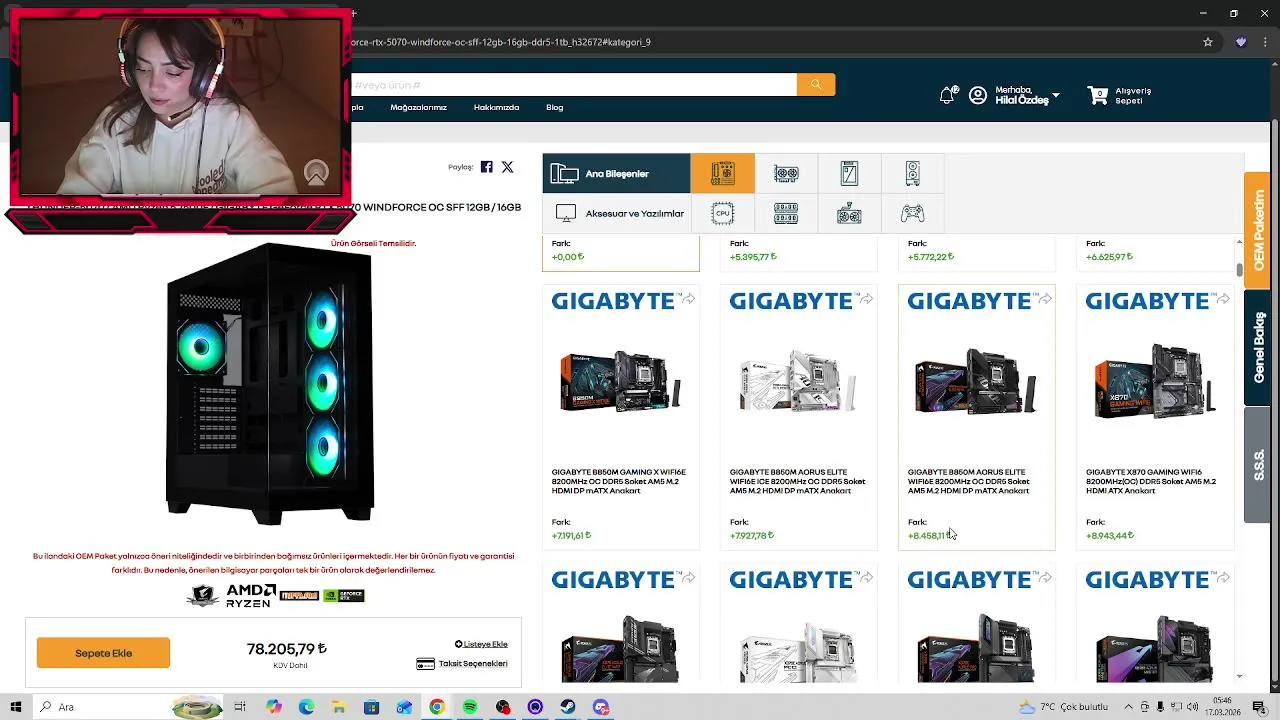Open the power supply category icon
The width and height of the screenshot is (1280, 720).
pyautogui.click(x=849, y=174)
